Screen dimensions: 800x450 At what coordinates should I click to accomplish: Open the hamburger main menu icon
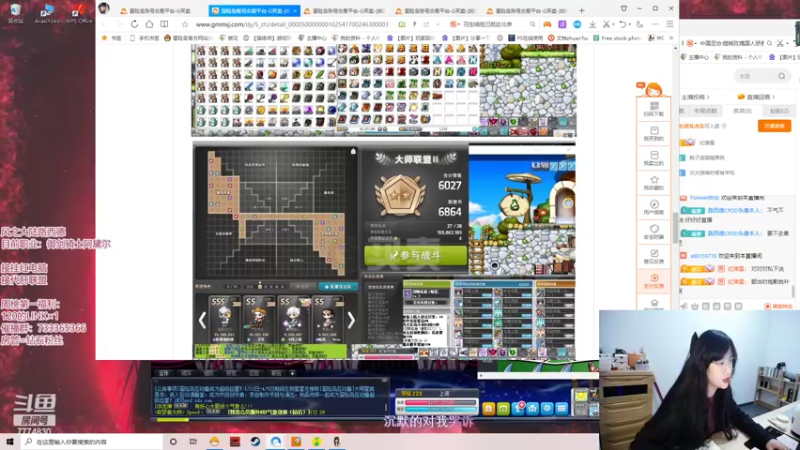pyautogui.click(x=670, y=24)
